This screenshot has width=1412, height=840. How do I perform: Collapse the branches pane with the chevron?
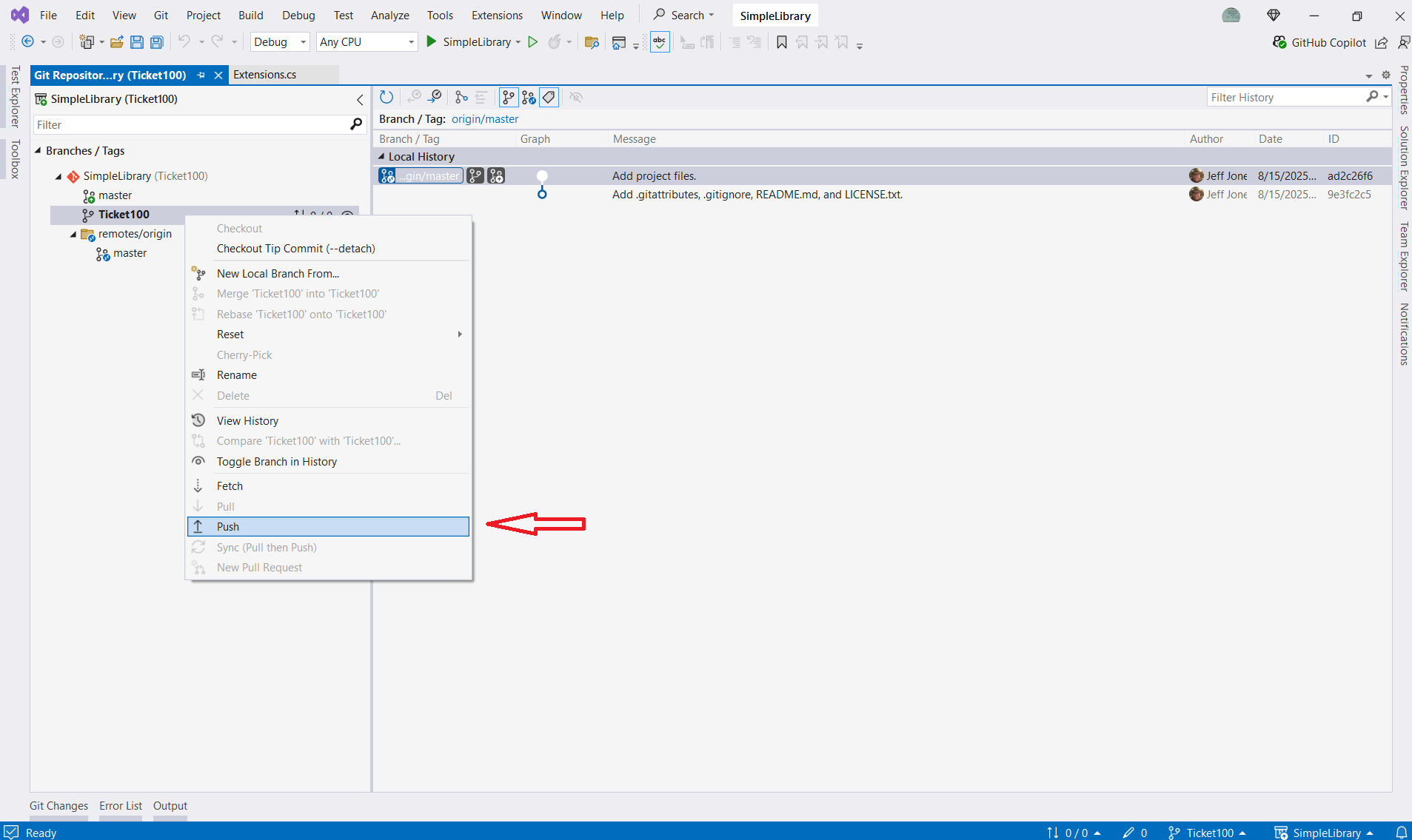click(360, 99)
